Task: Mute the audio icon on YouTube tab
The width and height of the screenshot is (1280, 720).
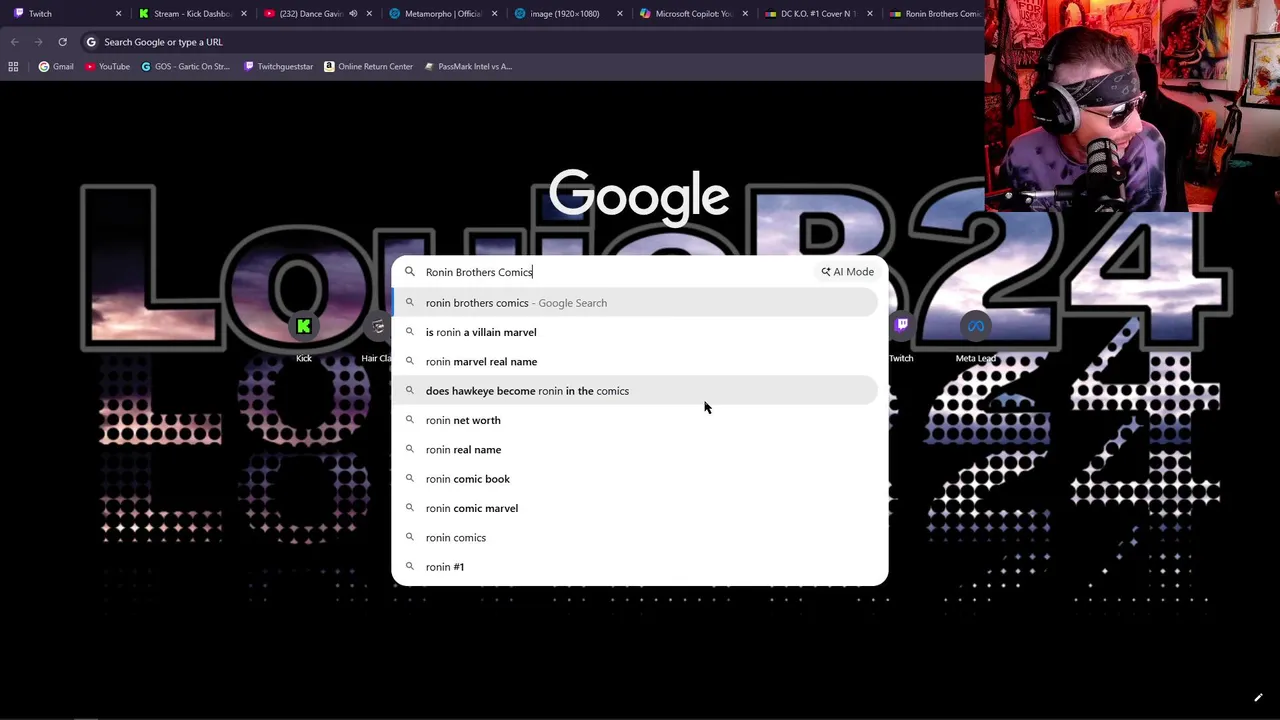Action: [353, 14]
